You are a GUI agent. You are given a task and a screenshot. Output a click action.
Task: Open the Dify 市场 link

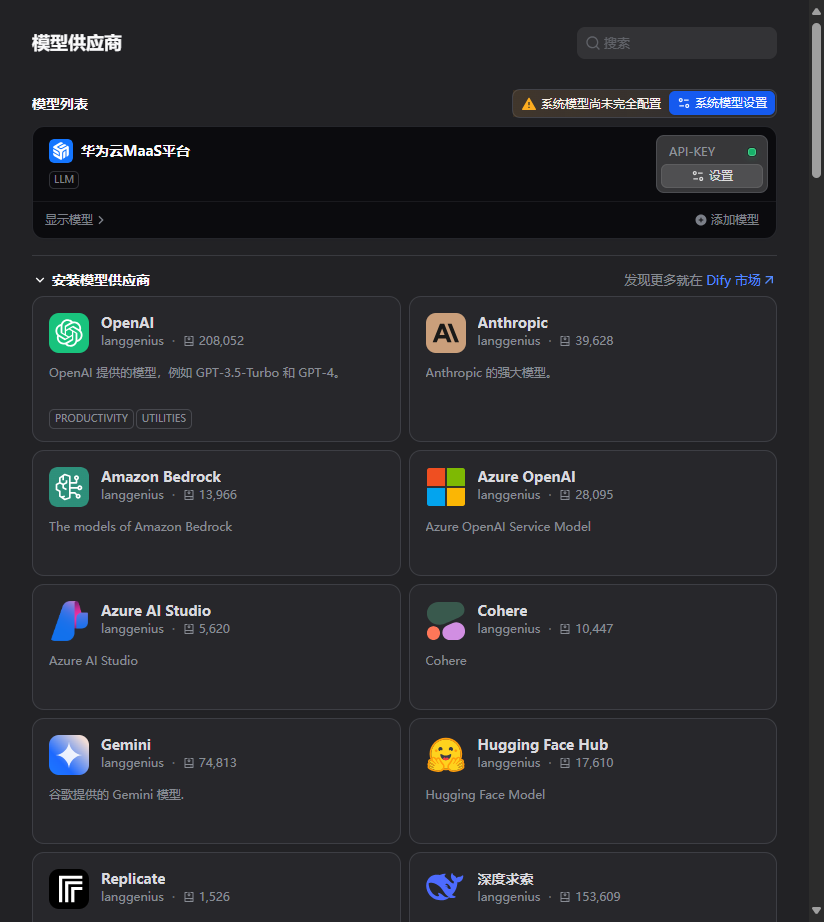tap(740, 280)
